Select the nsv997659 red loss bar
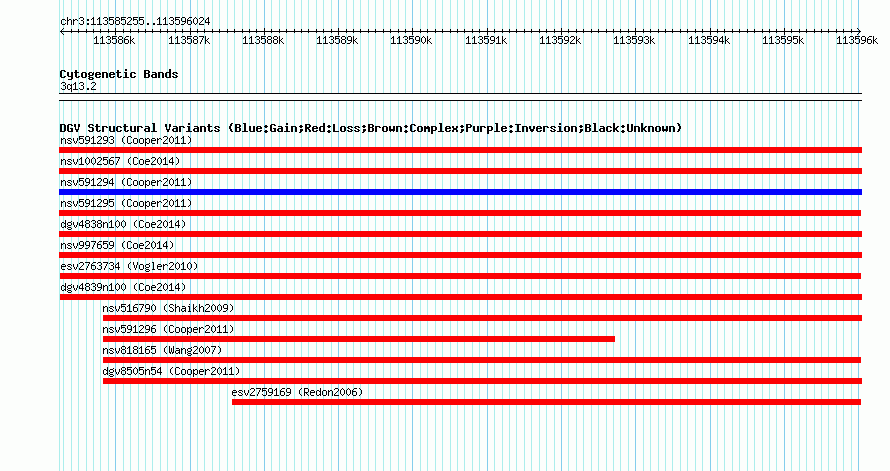This screenshot has height=471, width=890. (460, 255)
